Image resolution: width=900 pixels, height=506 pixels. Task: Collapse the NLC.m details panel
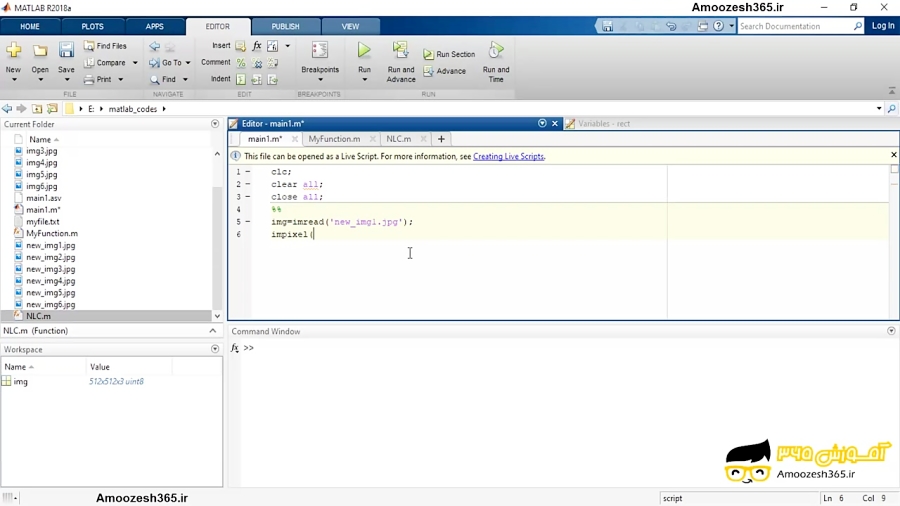(x=212, y=331)
